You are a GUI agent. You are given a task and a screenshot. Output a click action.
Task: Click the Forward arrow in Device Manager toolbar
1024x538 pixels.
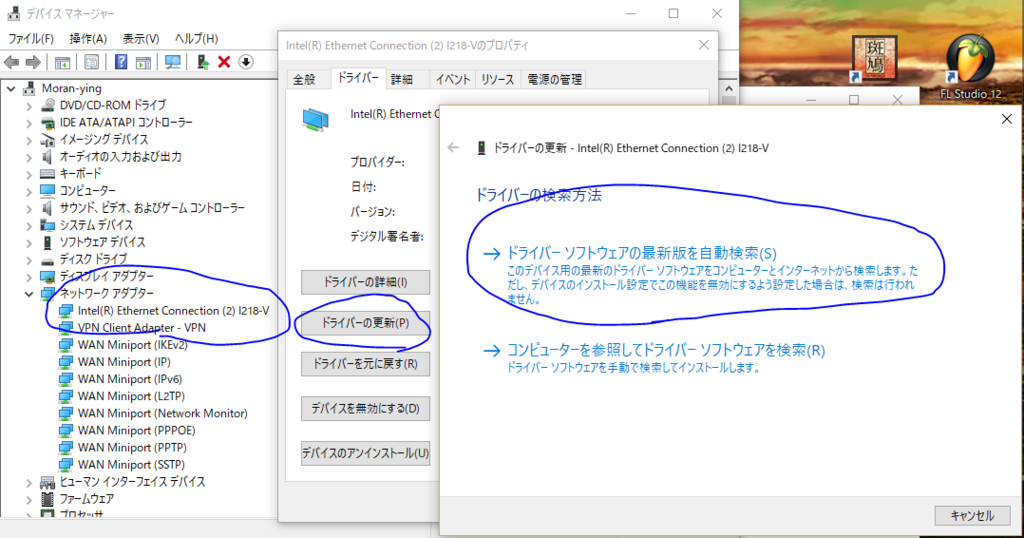pos(33,62)
